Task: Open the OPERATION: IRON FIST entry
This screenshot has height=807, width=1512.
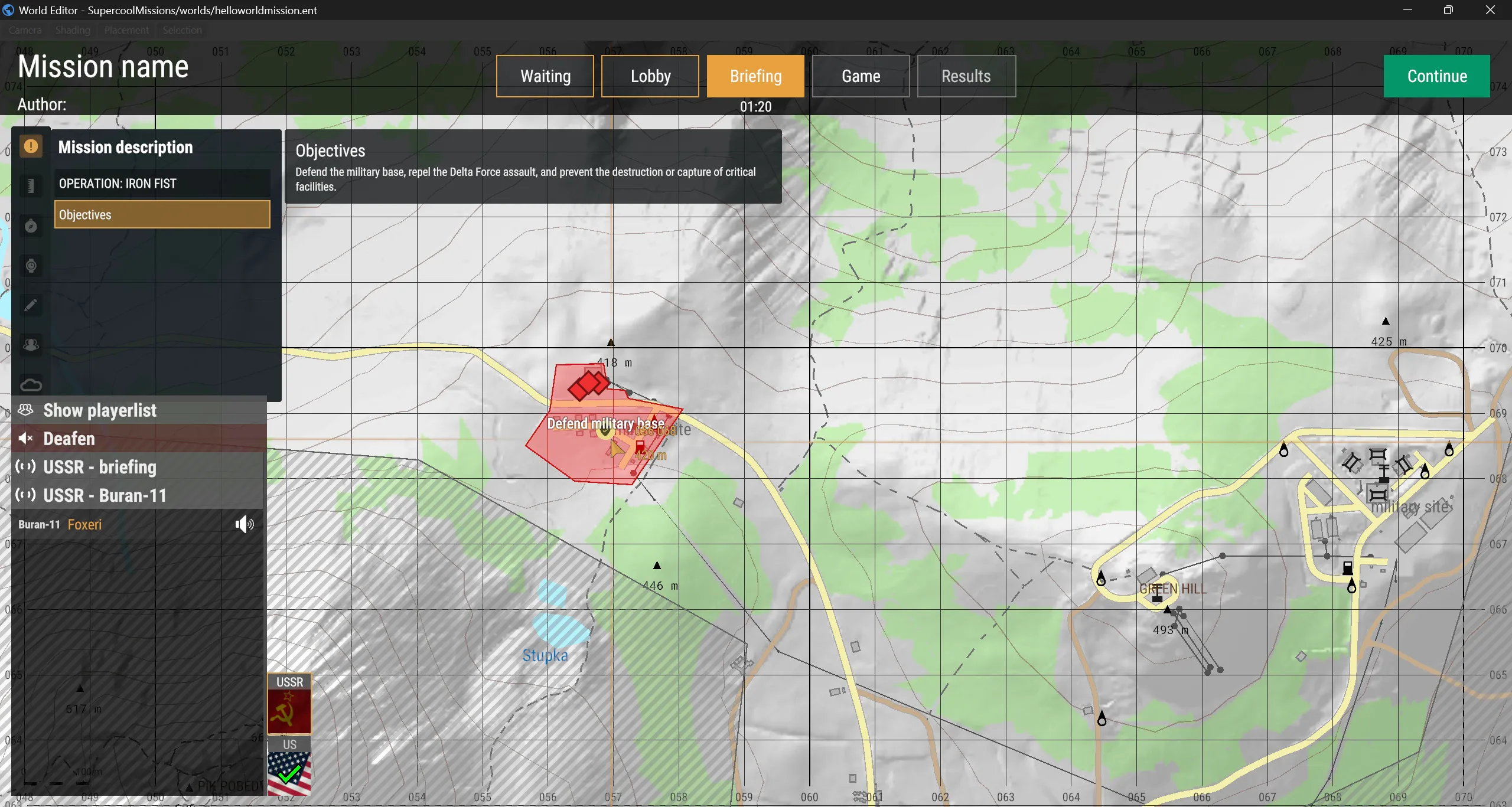Action: coord(162,184)
